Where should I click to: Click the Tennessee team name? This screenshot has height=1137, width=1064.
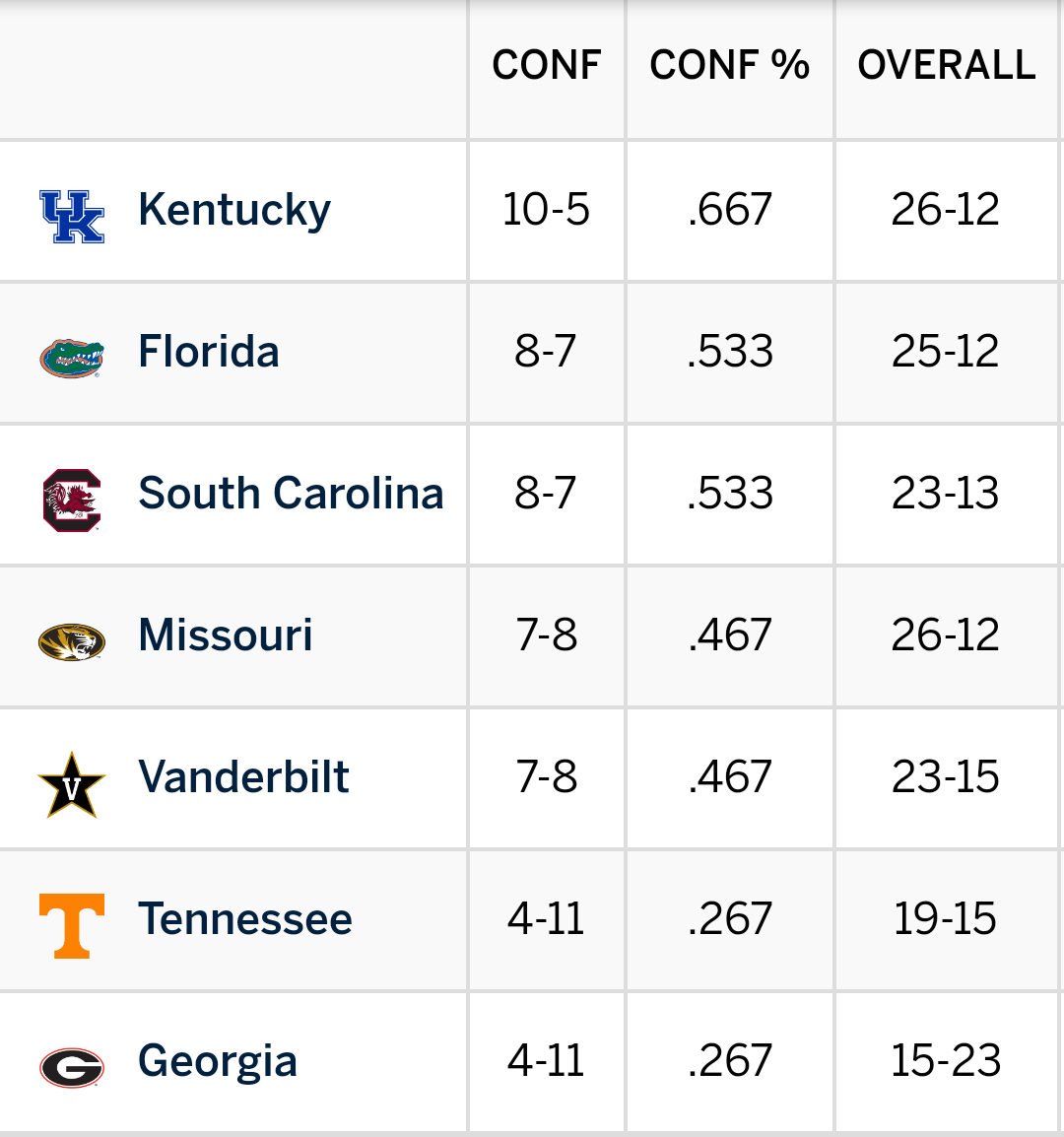point(245,919)
